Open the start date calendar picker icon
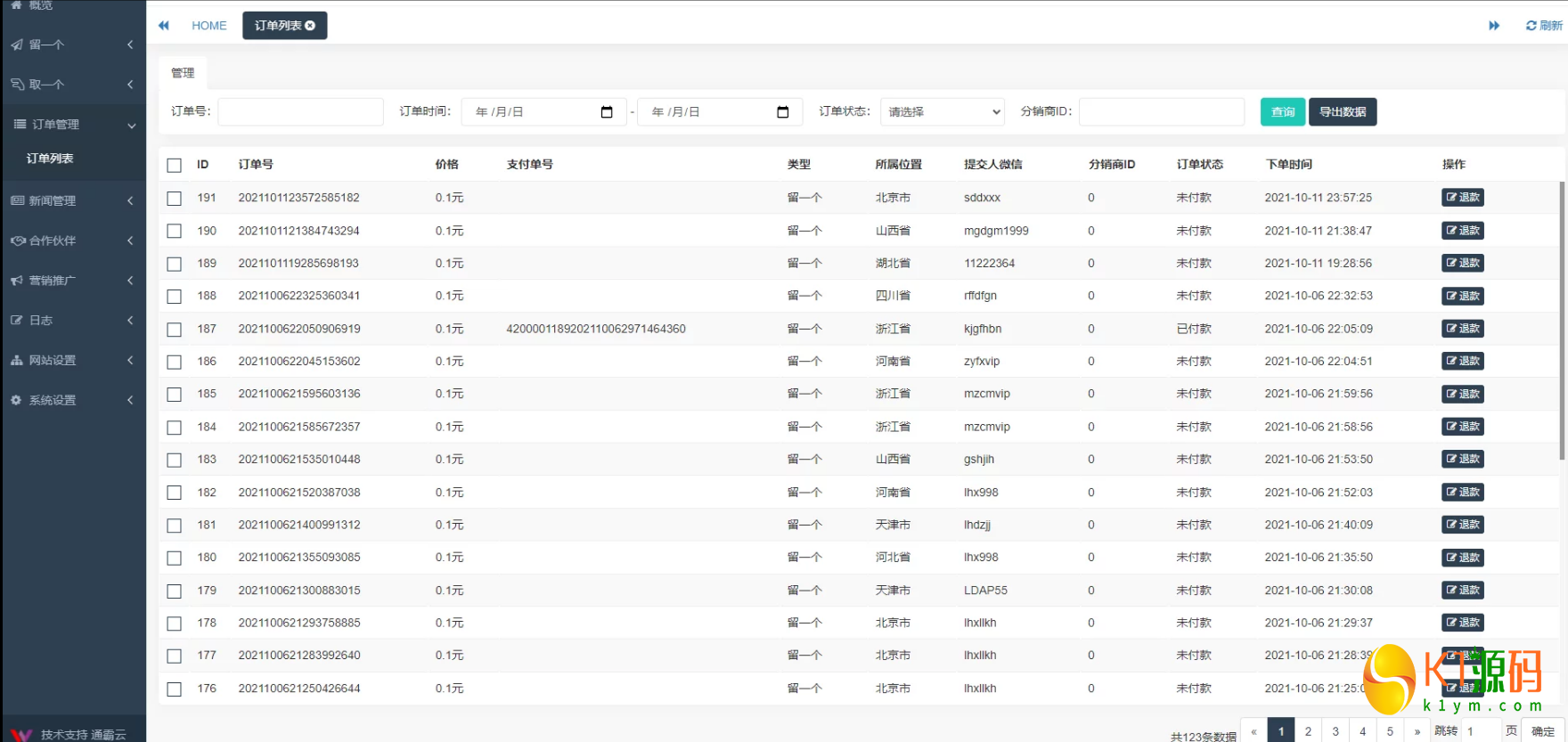 (607, 112)
